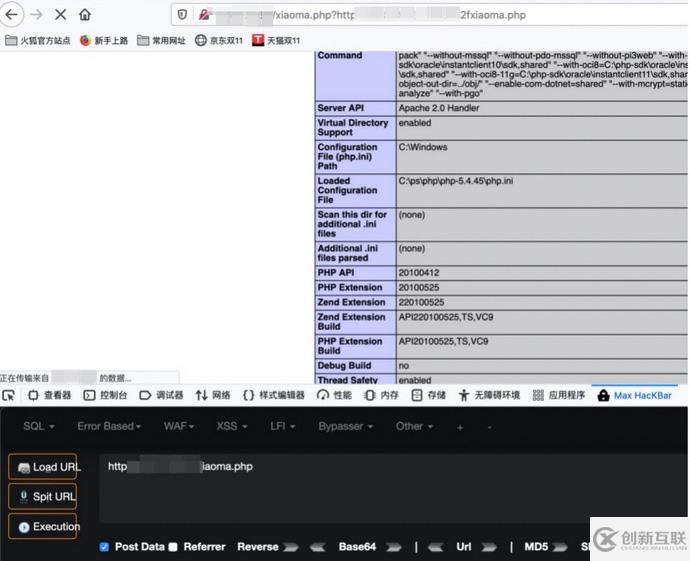Image resolution: width=690 pixels, height=561 pixels.
Task: Click the 'Additional .ini files parsed' label
Action: [x=348, y=253]
